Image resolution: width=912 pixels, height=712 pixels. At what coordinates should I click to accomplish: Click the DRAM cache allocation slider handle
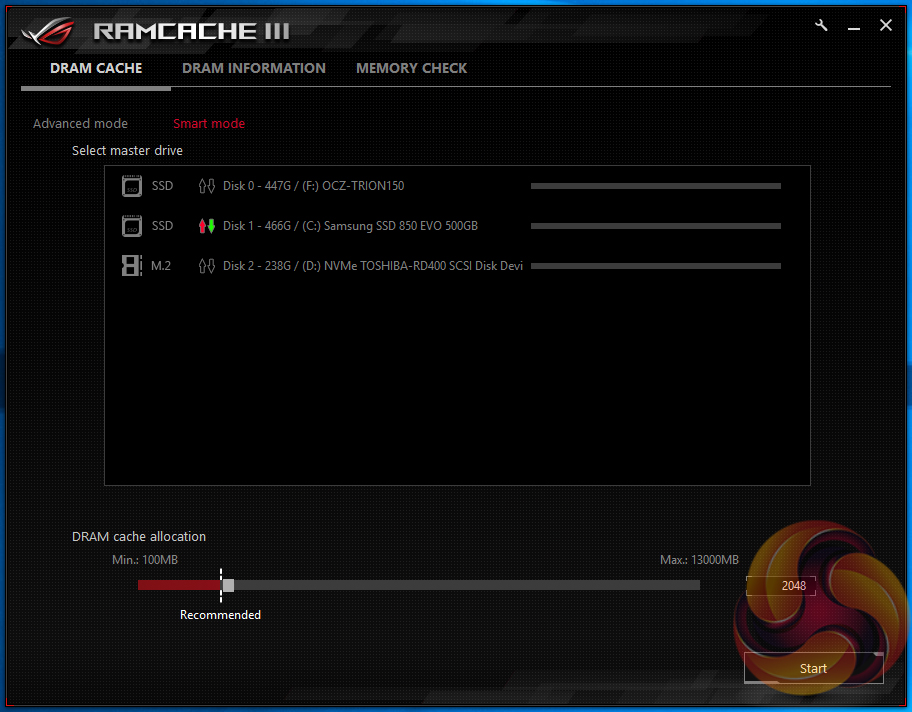[229, 585]
